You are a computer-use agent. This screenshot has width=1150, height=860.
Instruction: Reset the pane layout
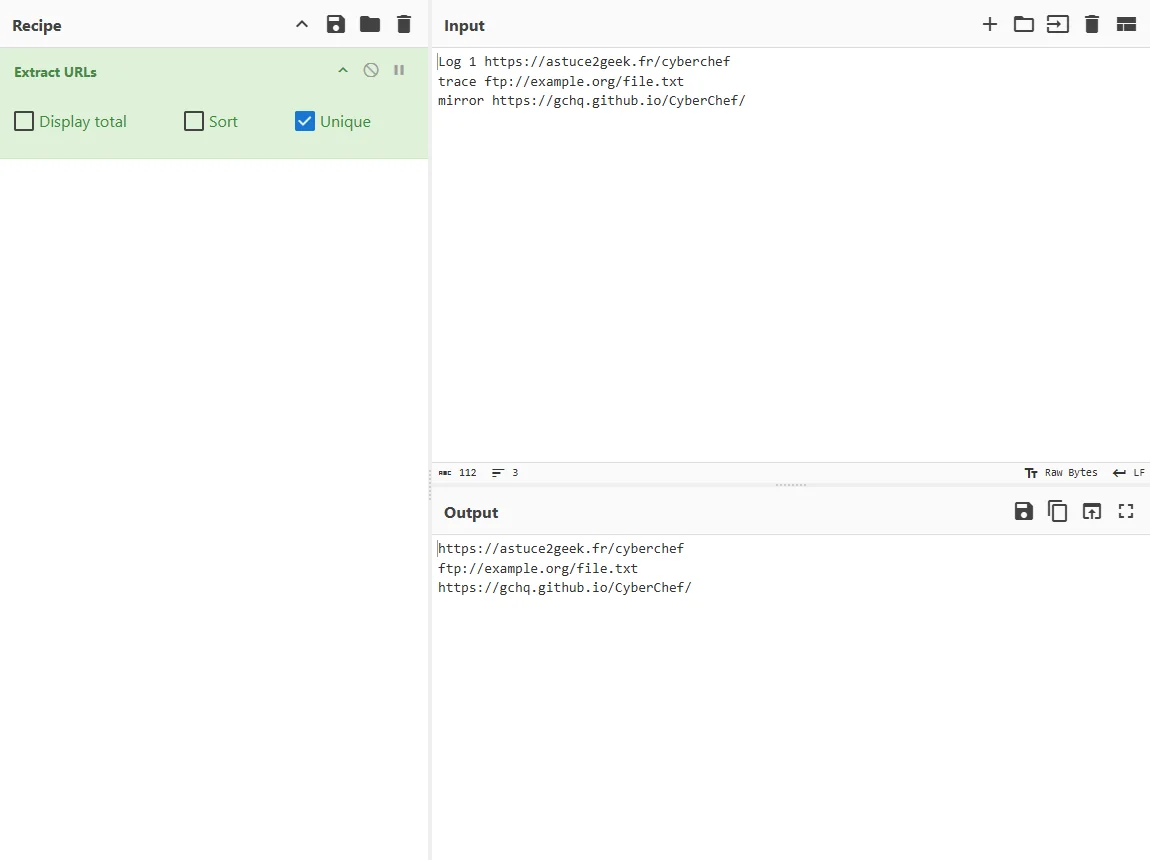click(1126, 24)
